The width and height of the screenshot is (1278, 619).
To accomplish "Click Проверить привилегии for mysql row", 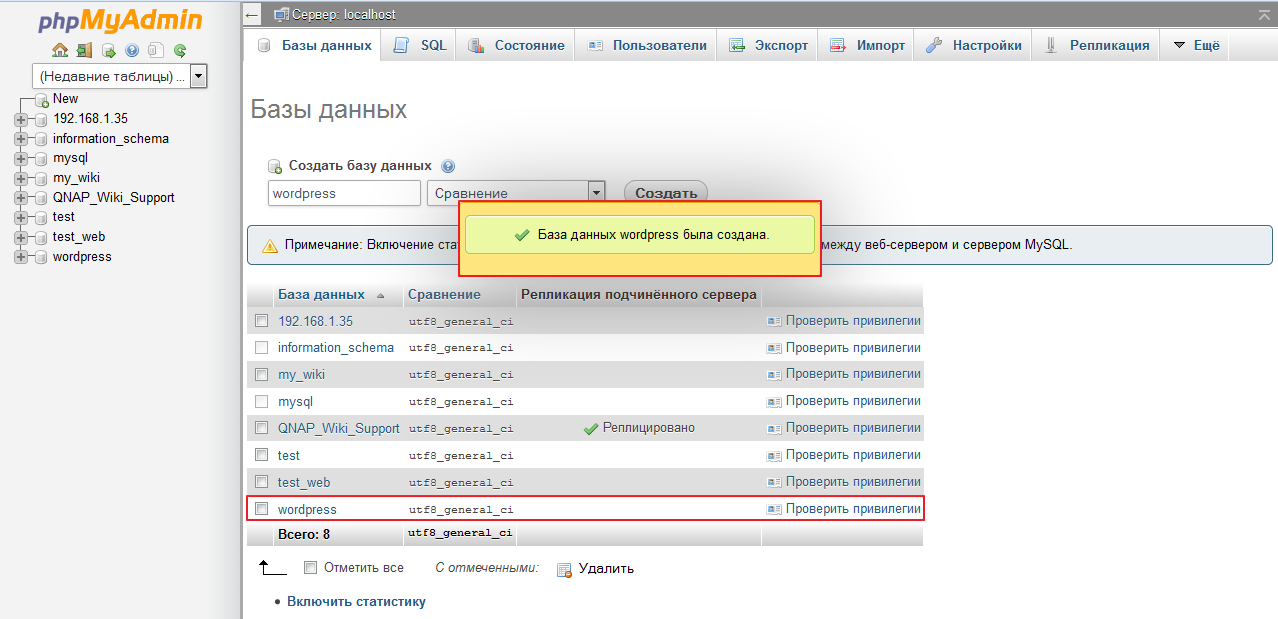I will pyautogui.click(x=844, y=401).
